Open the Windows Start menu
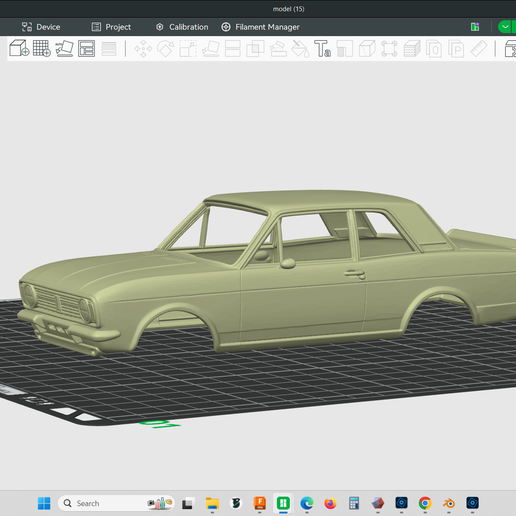The width and height of the screenshot is (516, 516). point(44,503)
